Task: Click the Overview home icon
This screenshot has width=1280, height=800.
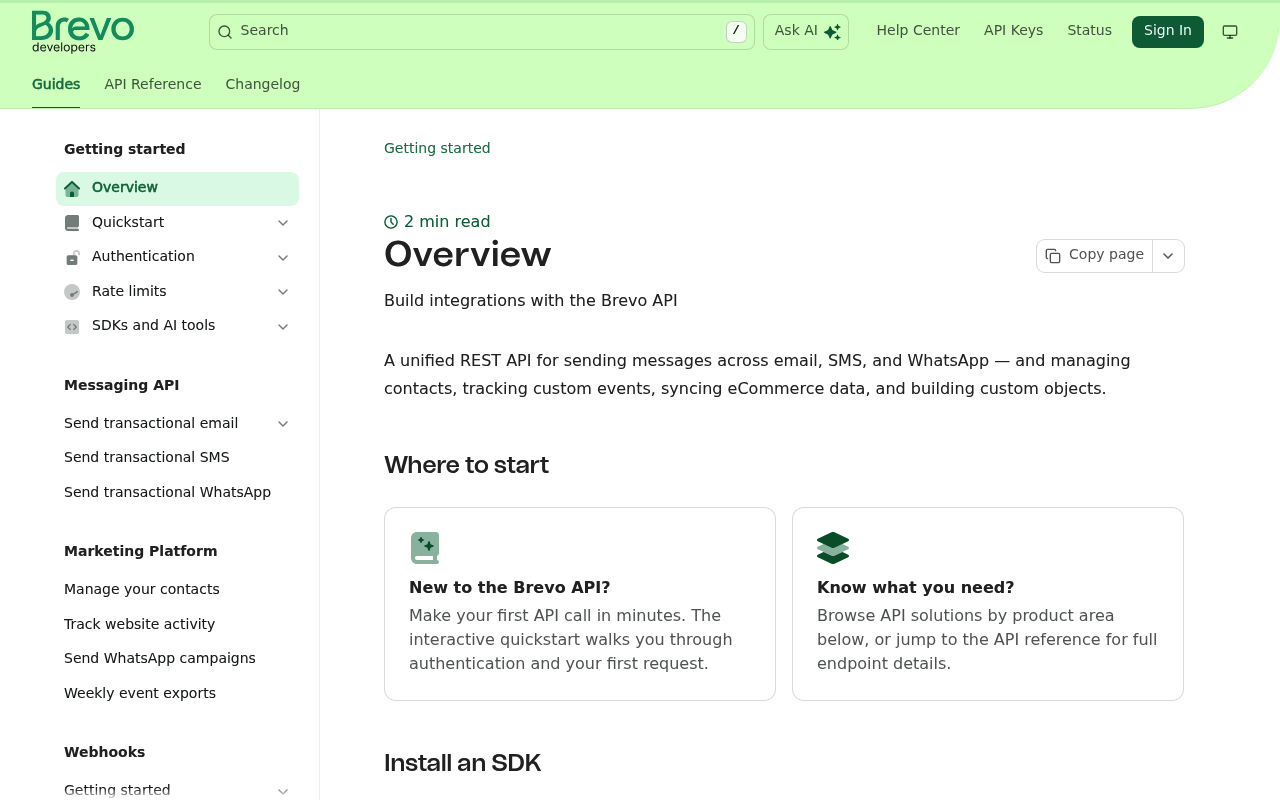Action: (x=72, y=189)
